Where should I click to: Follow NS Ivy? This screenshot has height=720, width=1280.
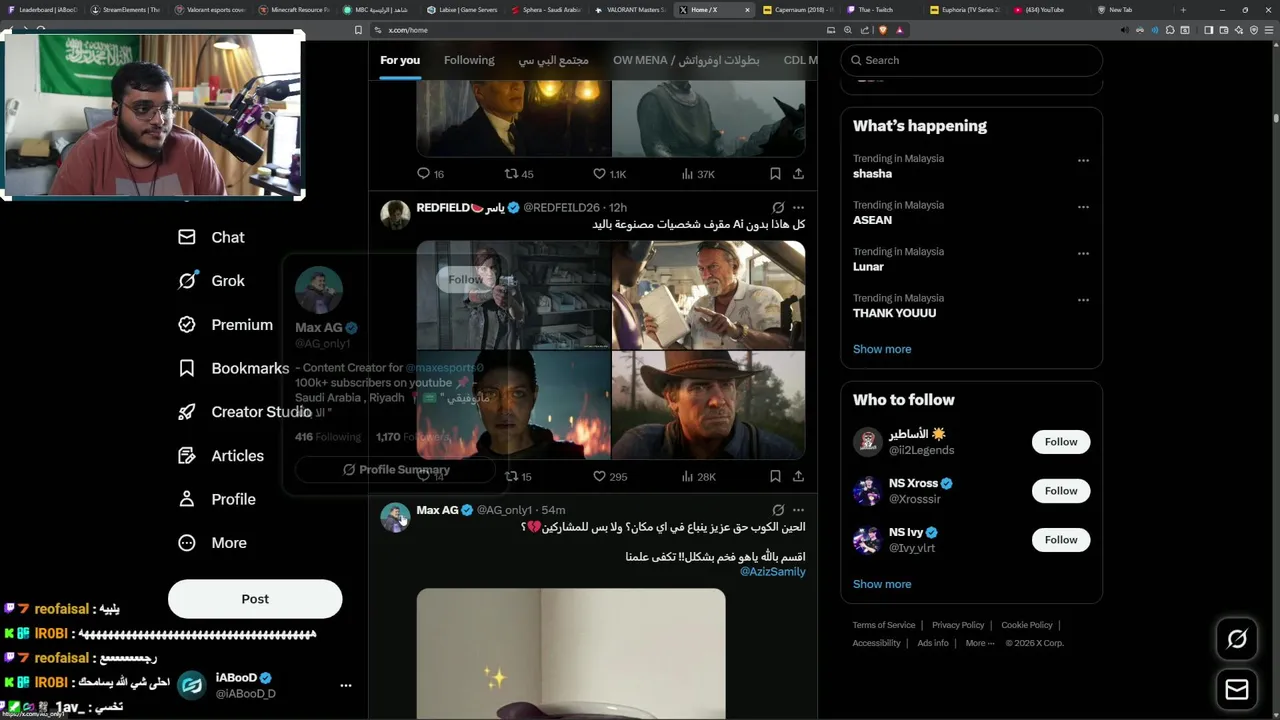click(1061, 540)
